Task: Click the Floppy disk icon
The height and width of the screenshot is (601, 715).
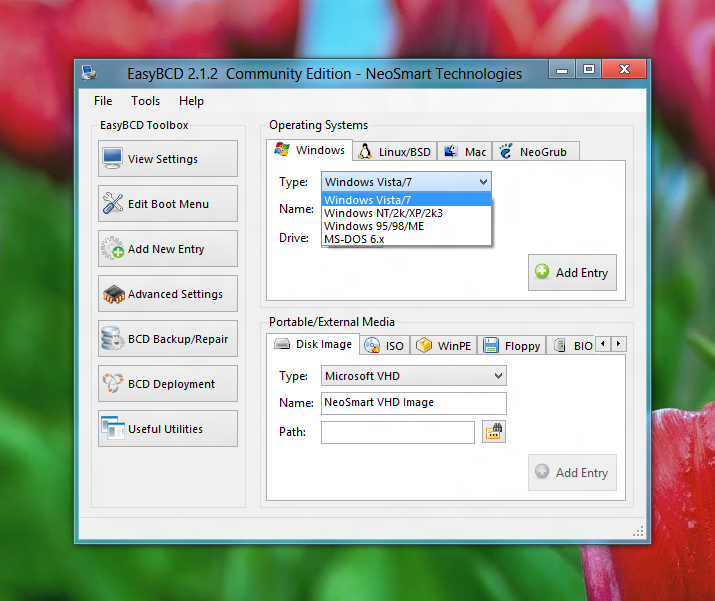Action: click(491, 345)
